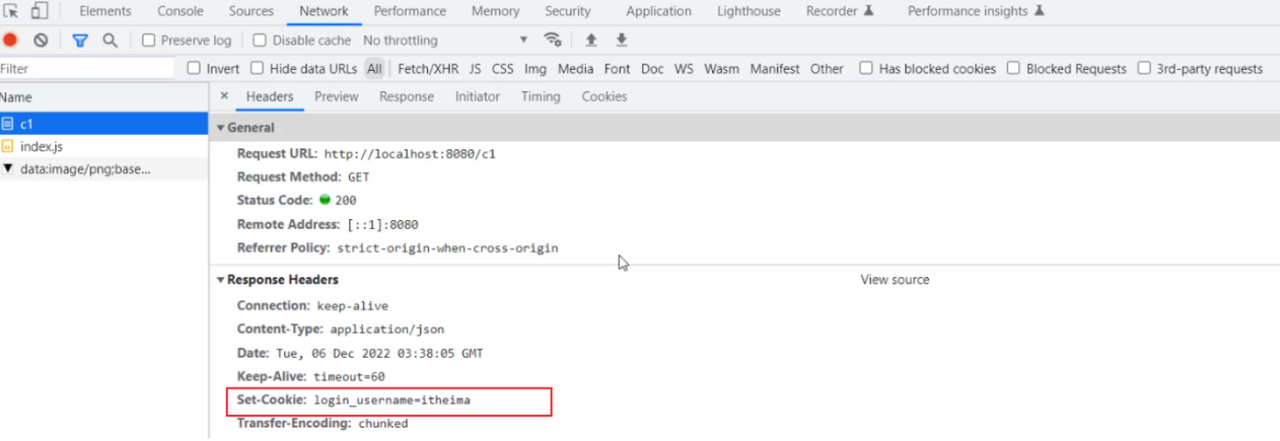Click the Filter text input

click(x=87, y=69)
